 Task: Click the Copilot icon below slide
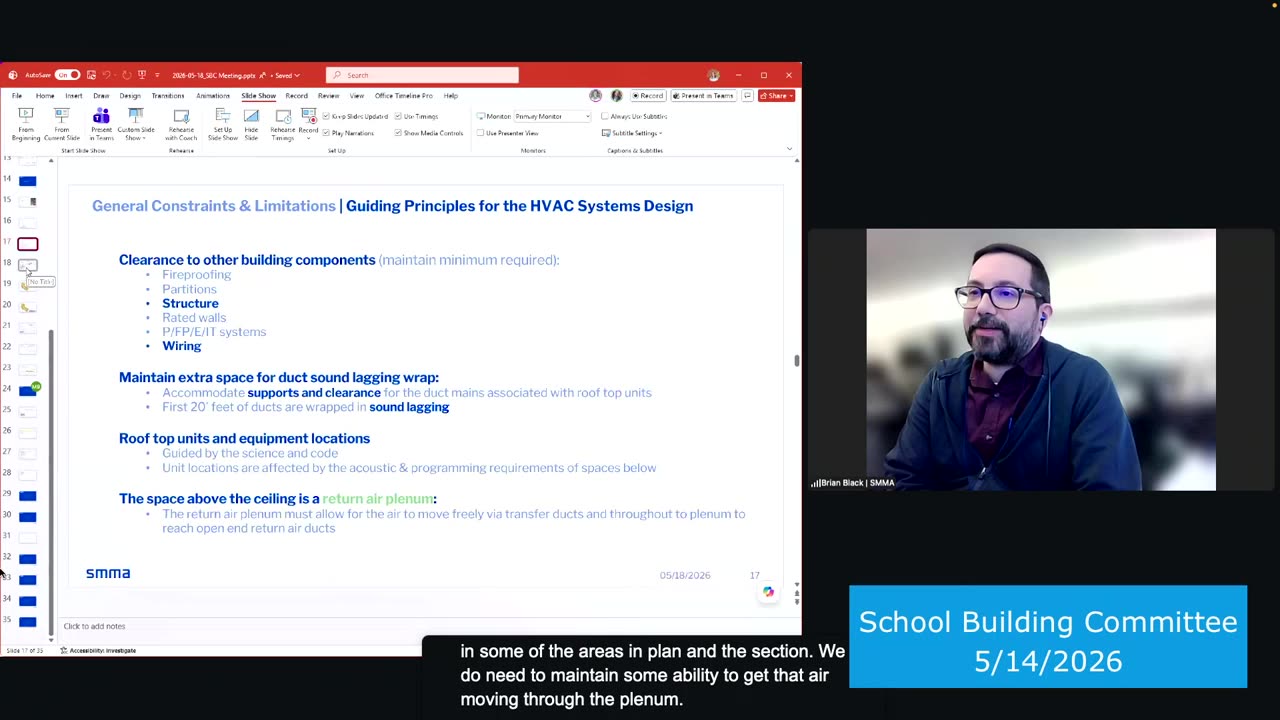click(x=768, y=592)
